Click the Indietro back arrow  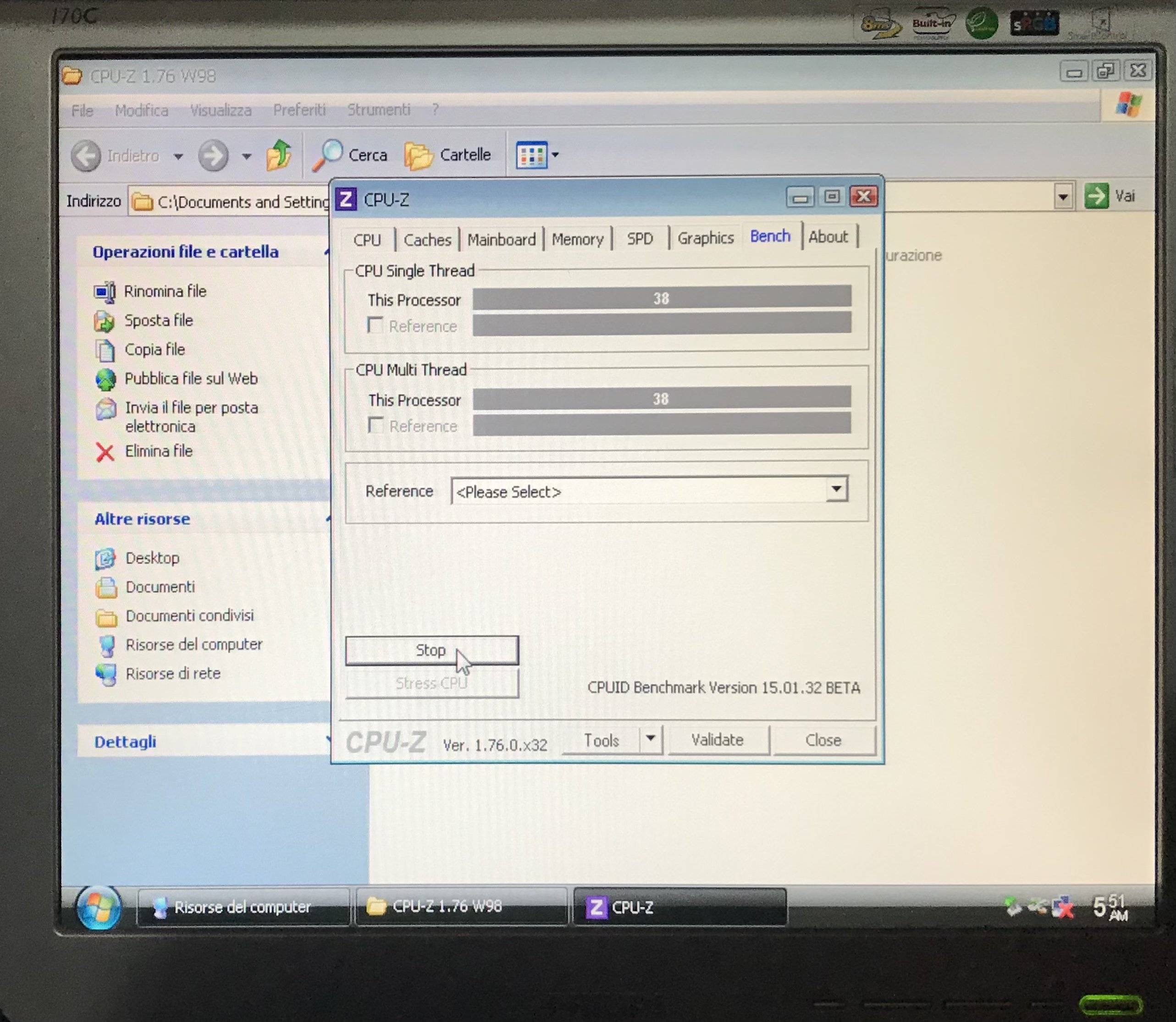[x=86, y=156]
